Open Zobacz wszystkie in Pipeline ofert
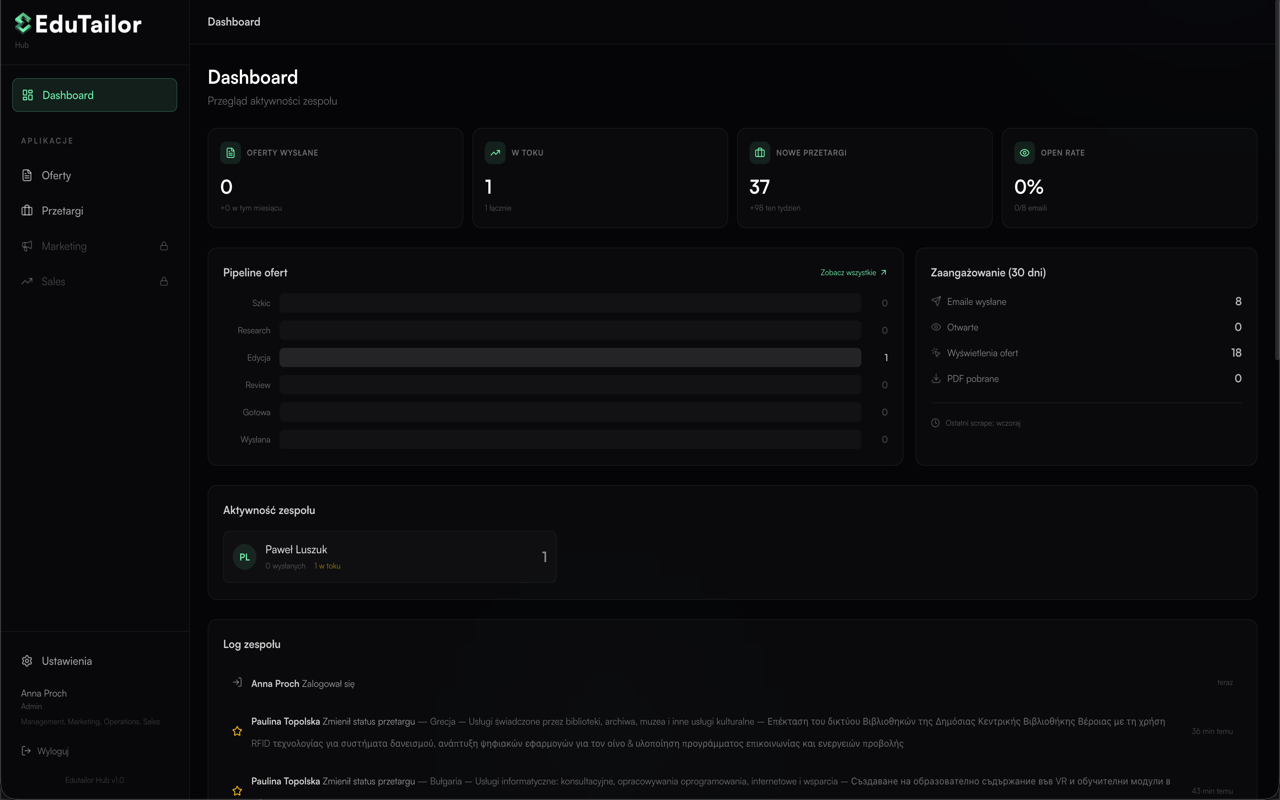This screenshot has width=1280, height=800. [x=852, y=272]
